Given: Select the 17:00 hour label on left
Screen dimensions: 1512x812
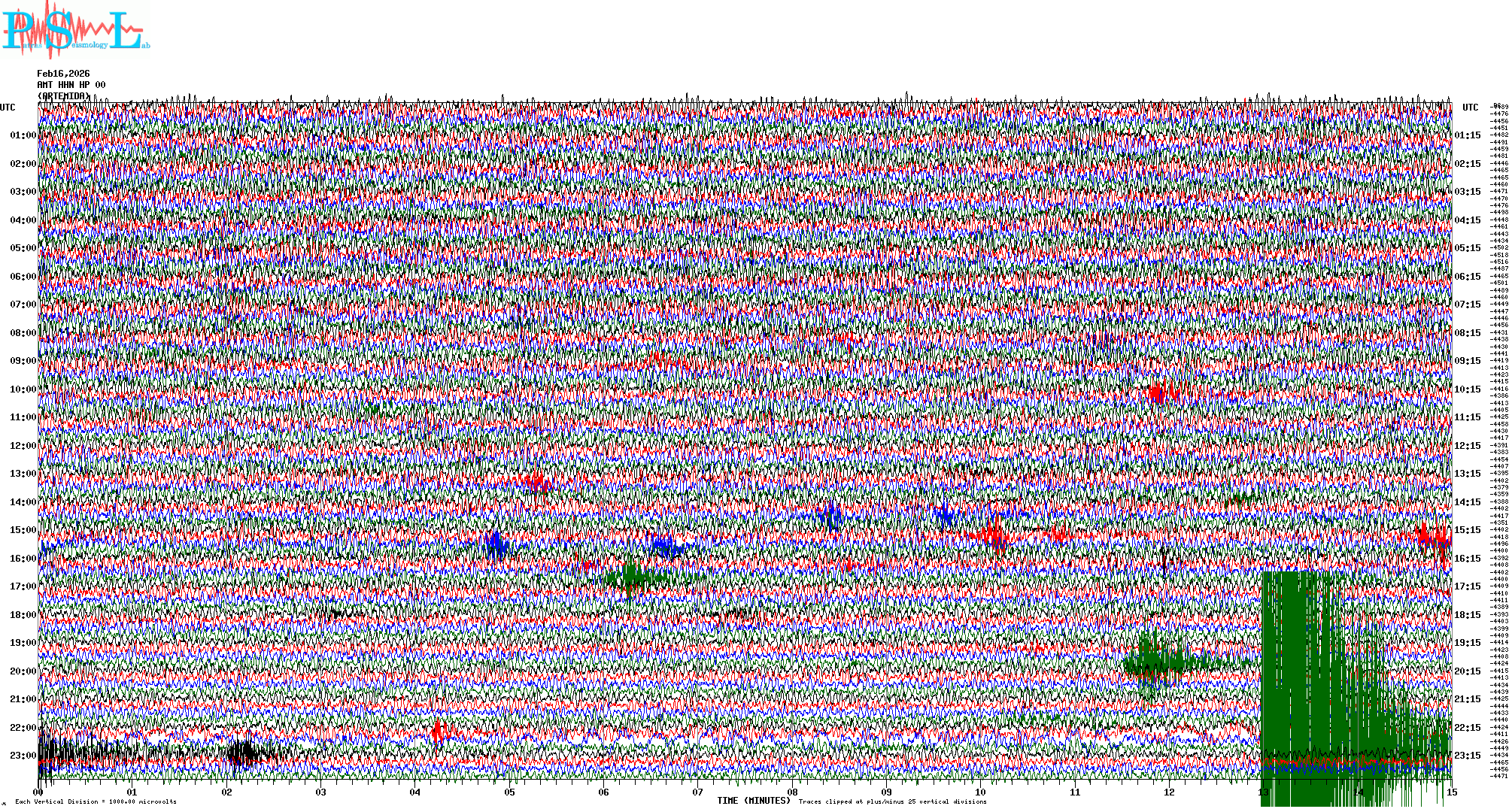Looking at the screenshot, I should point(23,586).
